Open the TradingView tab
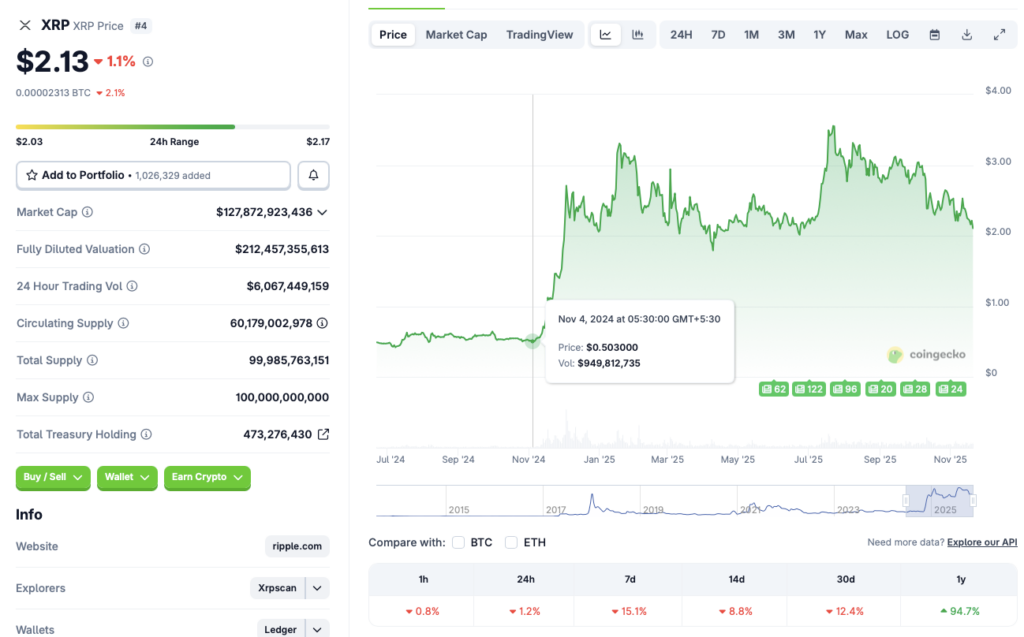 (x=539, y=34)
